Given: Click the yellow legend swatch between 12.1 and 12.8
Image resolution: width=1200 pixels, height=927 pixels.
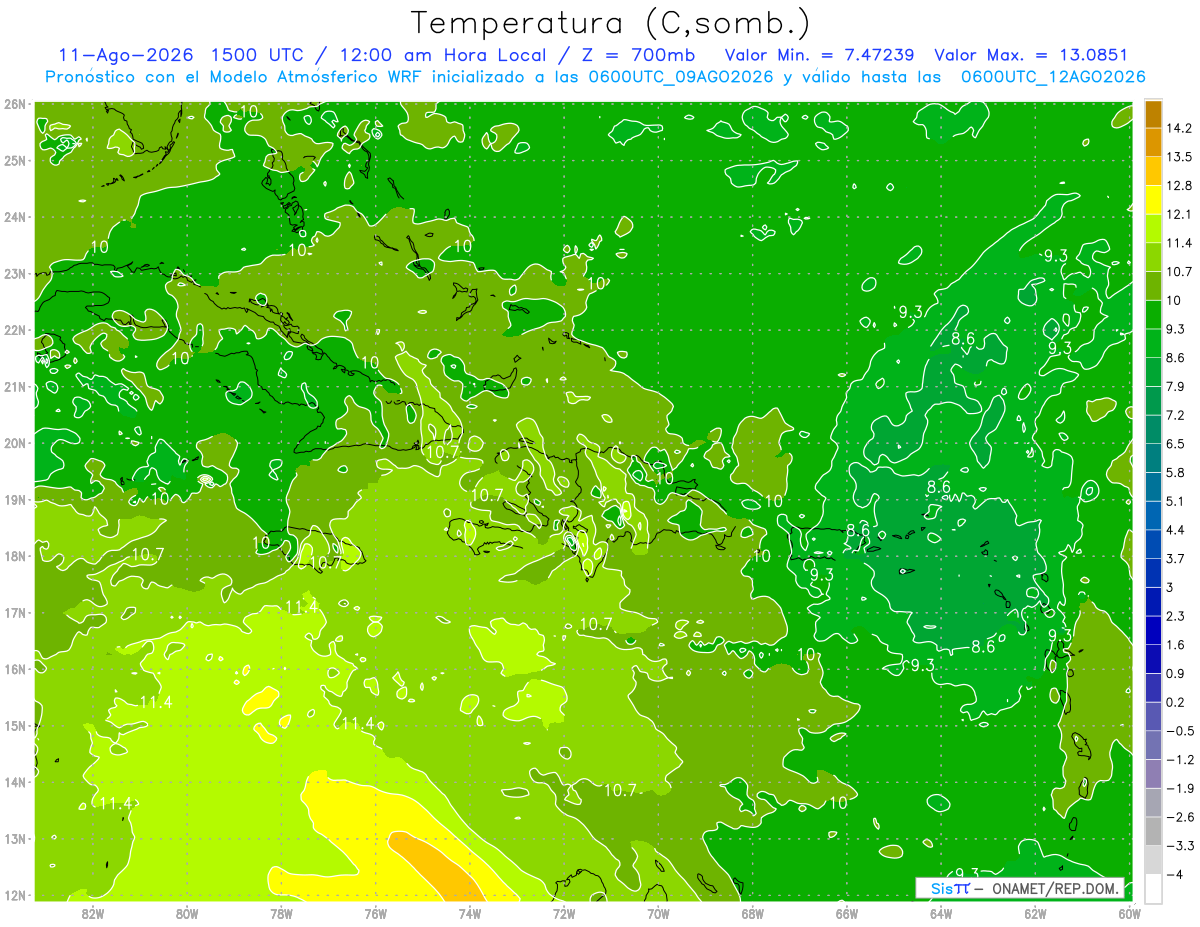Looking at the screenshot, I should [1153, 200].
